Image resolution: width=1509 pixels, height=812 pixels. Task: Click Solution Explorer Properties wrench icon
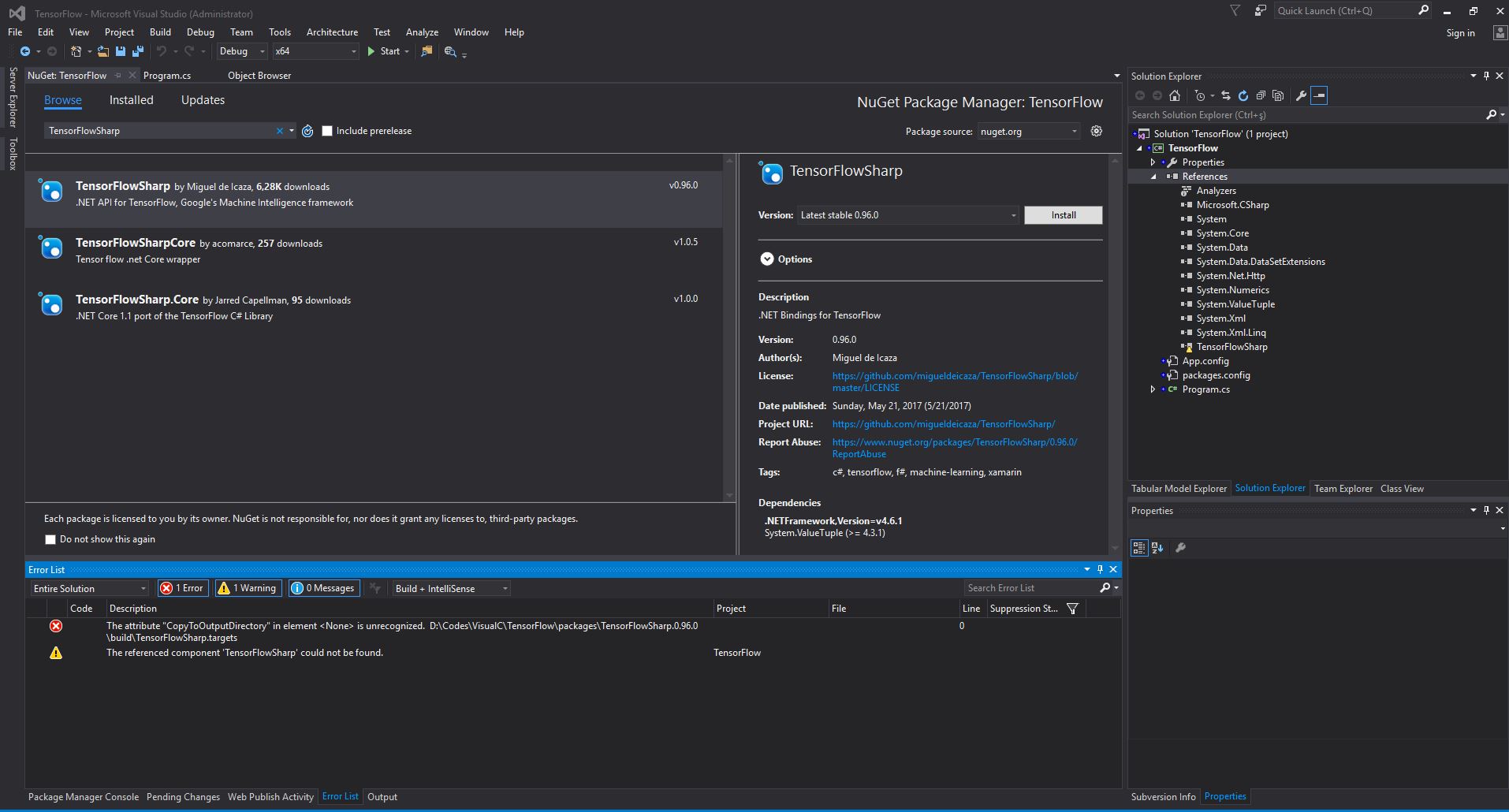(x=1301, y=95)
